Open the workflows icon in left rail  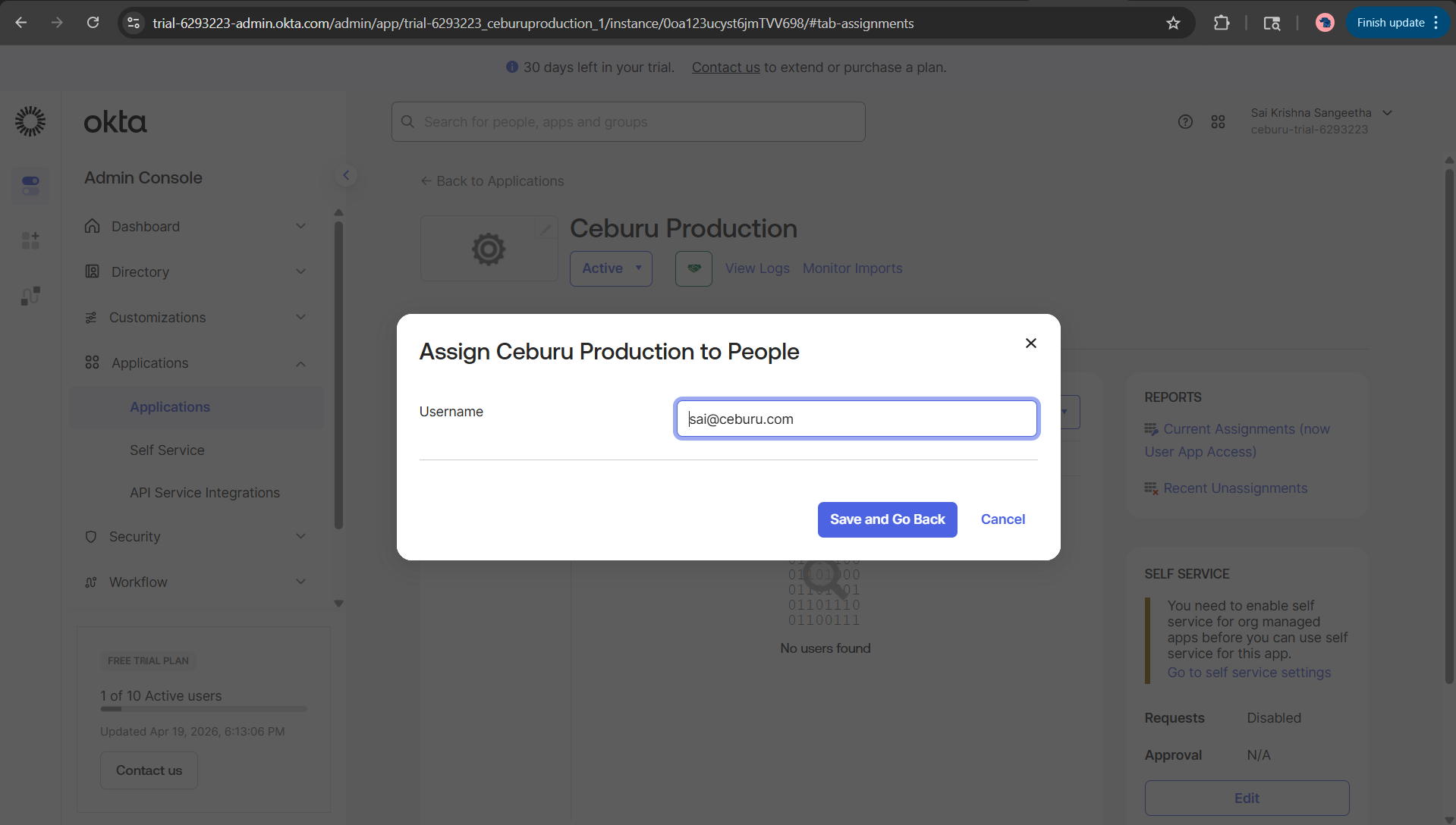(30, 296)
